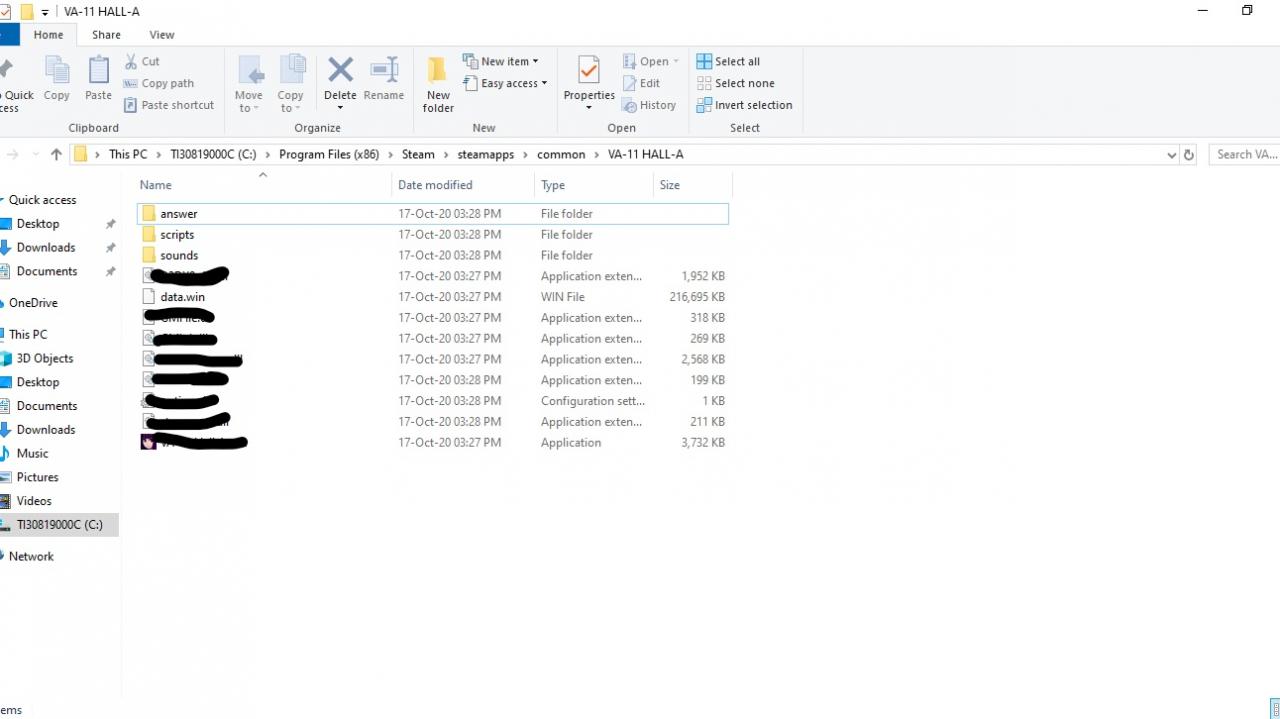Create a new folder with New folder icon
1280x719 pixels.
[438, 73]
